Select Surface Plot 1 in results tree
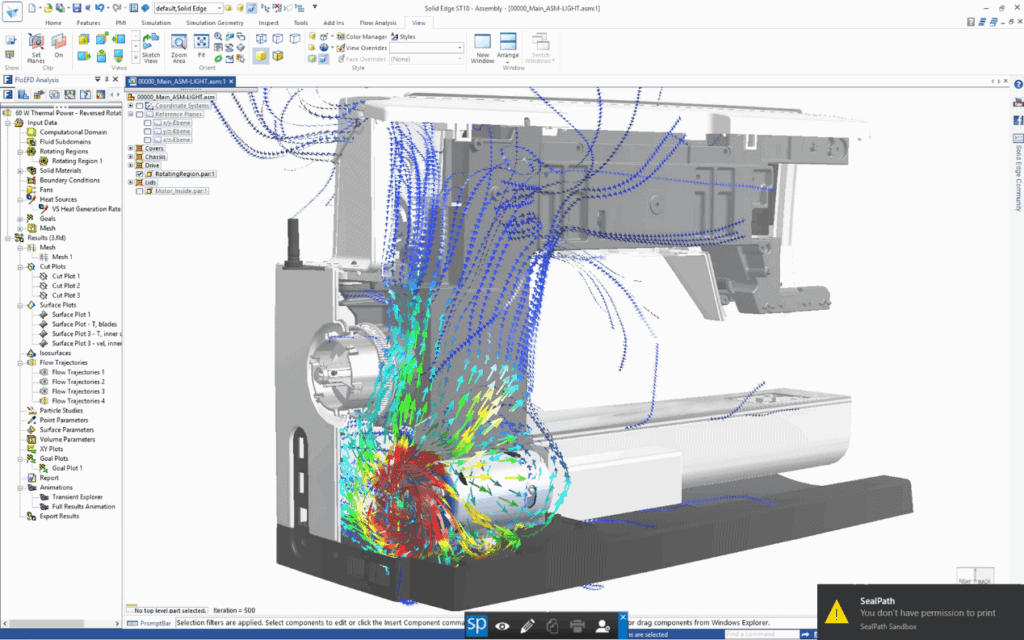 tap(71, 315)
